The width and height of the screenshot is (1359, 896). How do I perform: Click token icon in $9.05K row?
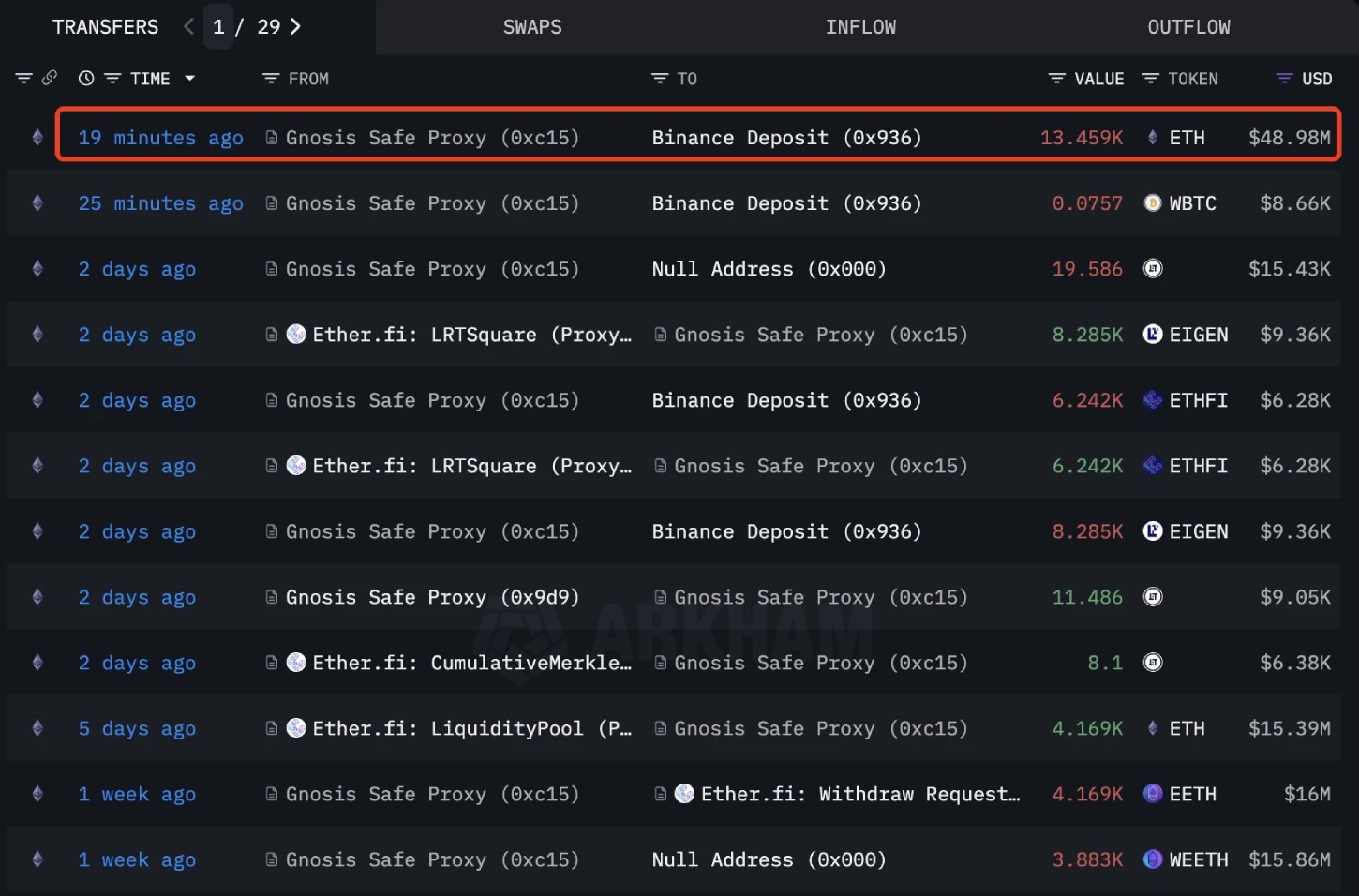[x=1153, y=597]
